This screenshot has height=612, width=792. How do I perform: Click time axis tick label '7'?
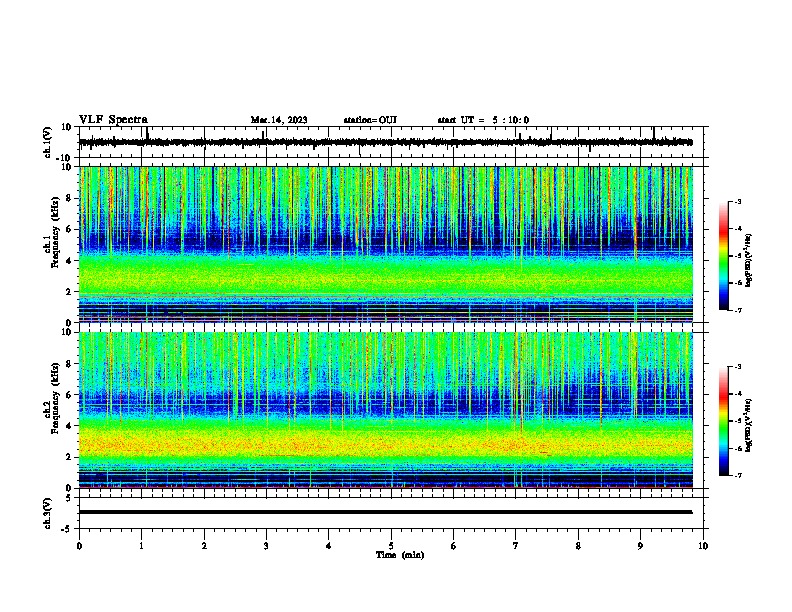click(516, 546)
